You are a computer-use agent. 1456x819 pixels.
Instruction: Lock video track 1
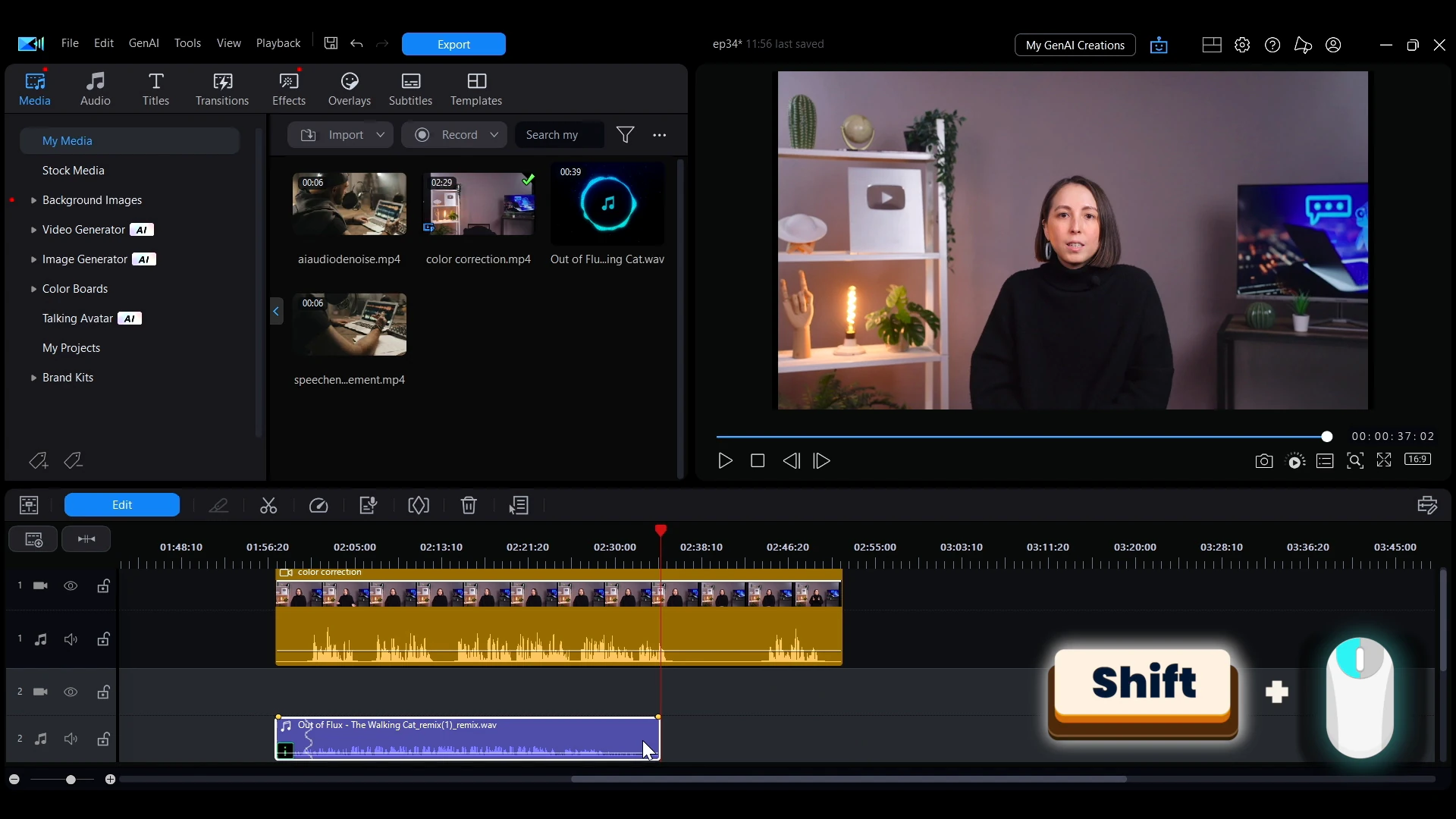pyautogui.click(x=103, y=585)
